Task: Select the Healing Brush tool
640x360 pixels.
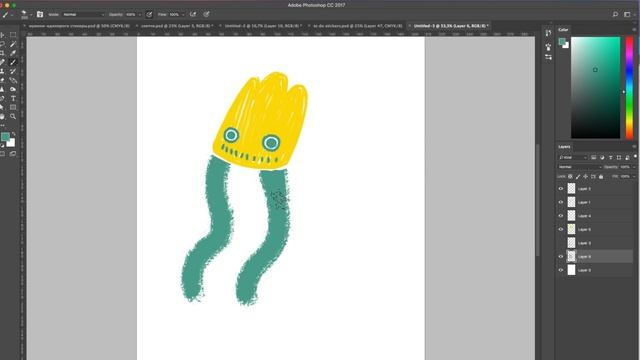Action: pyautogui.click(x=3, y=62)
